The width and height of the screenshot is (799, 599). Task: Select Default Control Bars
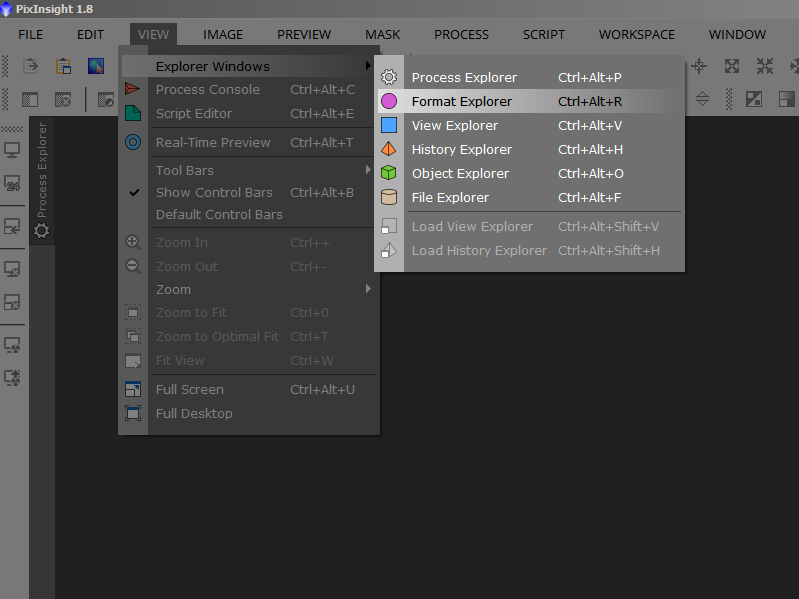(x=248, y=214)
